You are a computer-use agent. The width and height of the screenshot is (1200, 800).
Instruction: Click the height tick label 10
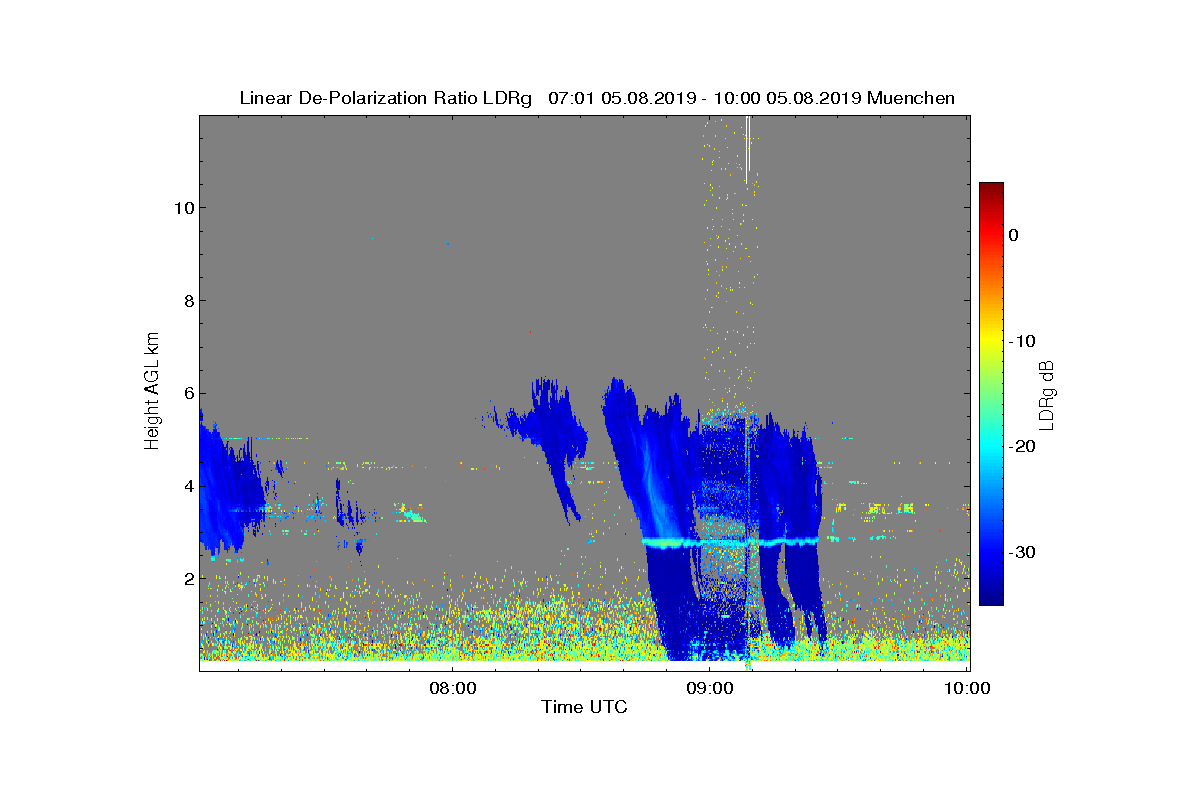(182, 208)
